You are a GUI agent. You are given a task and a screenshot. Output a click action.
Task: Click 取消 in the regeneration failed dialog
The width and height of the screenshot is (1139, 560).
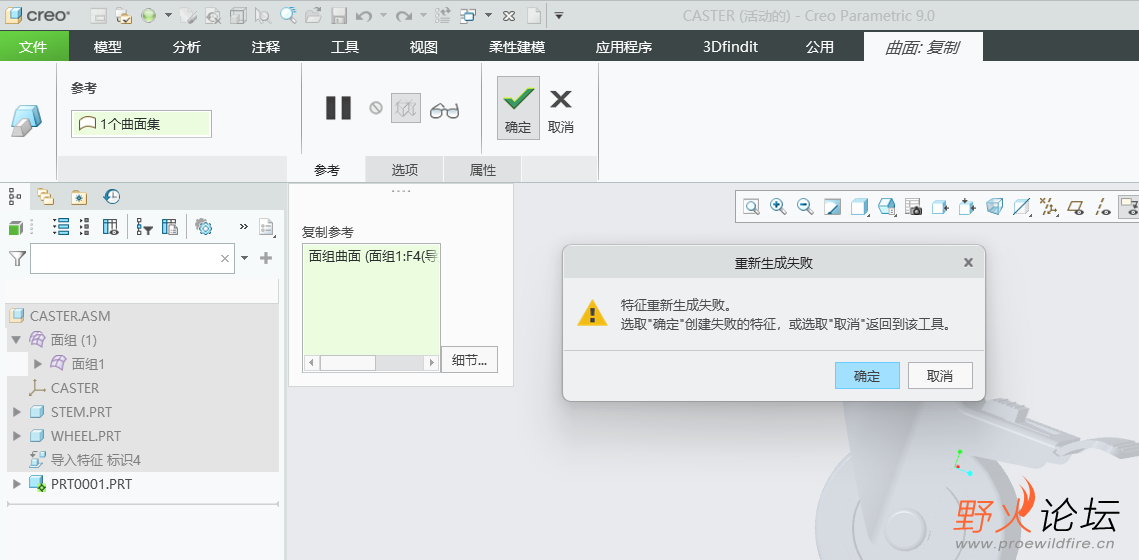940,376
